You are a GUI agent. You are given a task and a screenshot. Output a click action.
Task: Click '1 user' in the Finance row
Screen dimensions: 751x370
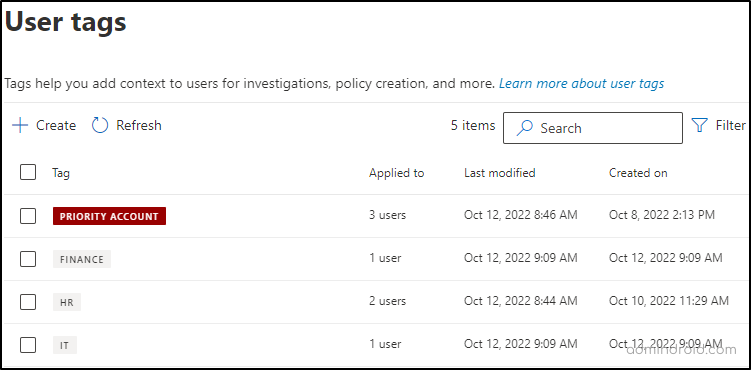click(x=385, y=258)
